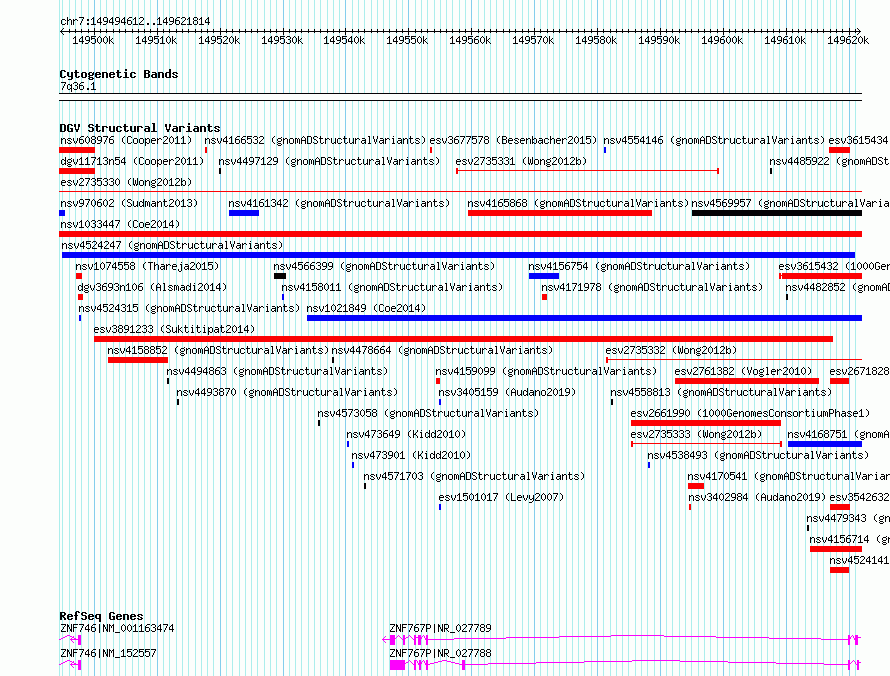Viewport: 890px width, 676px height.
Task: Open esv3891233 (Suktitipat2014) label
Action: pyautogui.click(x=174, y=329)
